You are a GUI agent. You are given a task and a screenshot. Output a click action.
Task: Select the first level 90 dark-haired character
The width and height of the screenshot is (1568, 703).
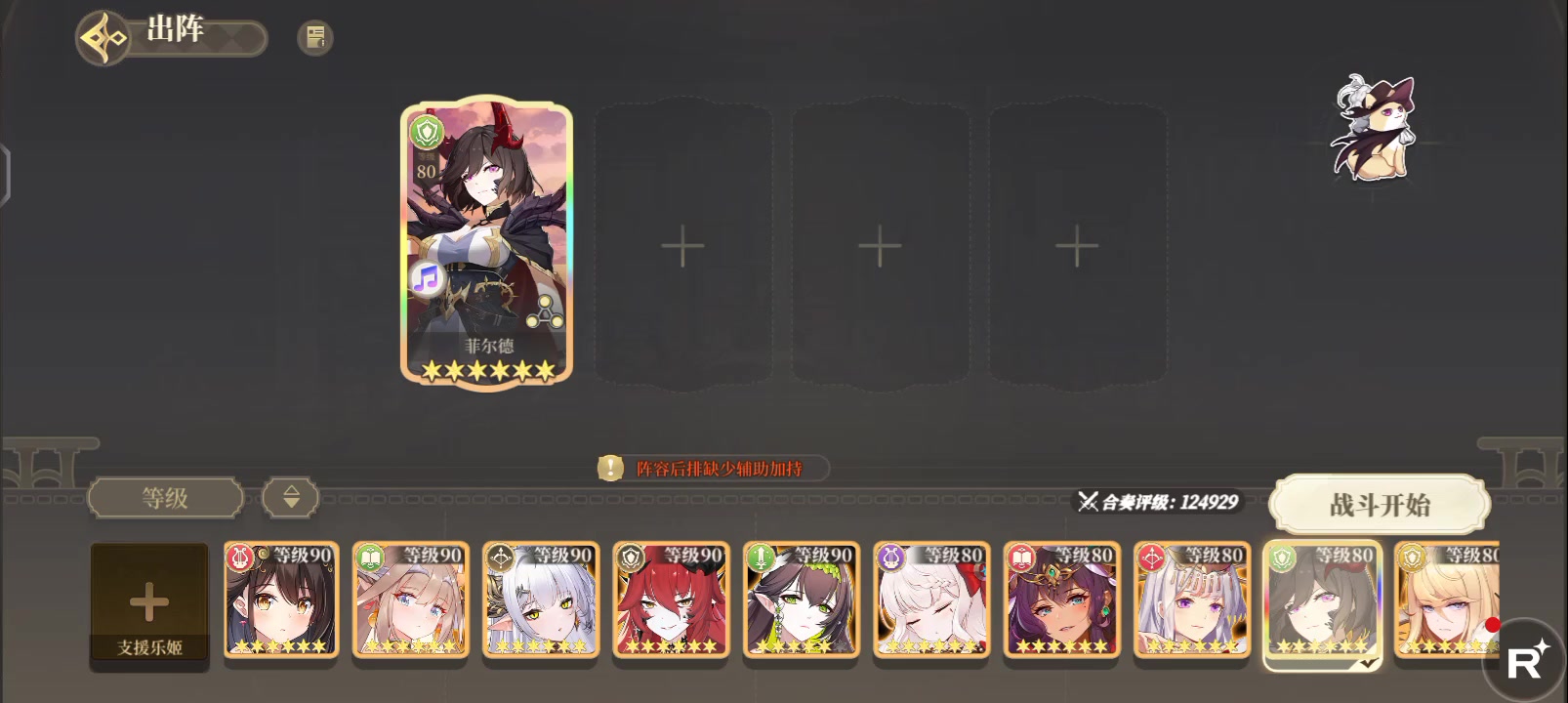pos(281,600)
